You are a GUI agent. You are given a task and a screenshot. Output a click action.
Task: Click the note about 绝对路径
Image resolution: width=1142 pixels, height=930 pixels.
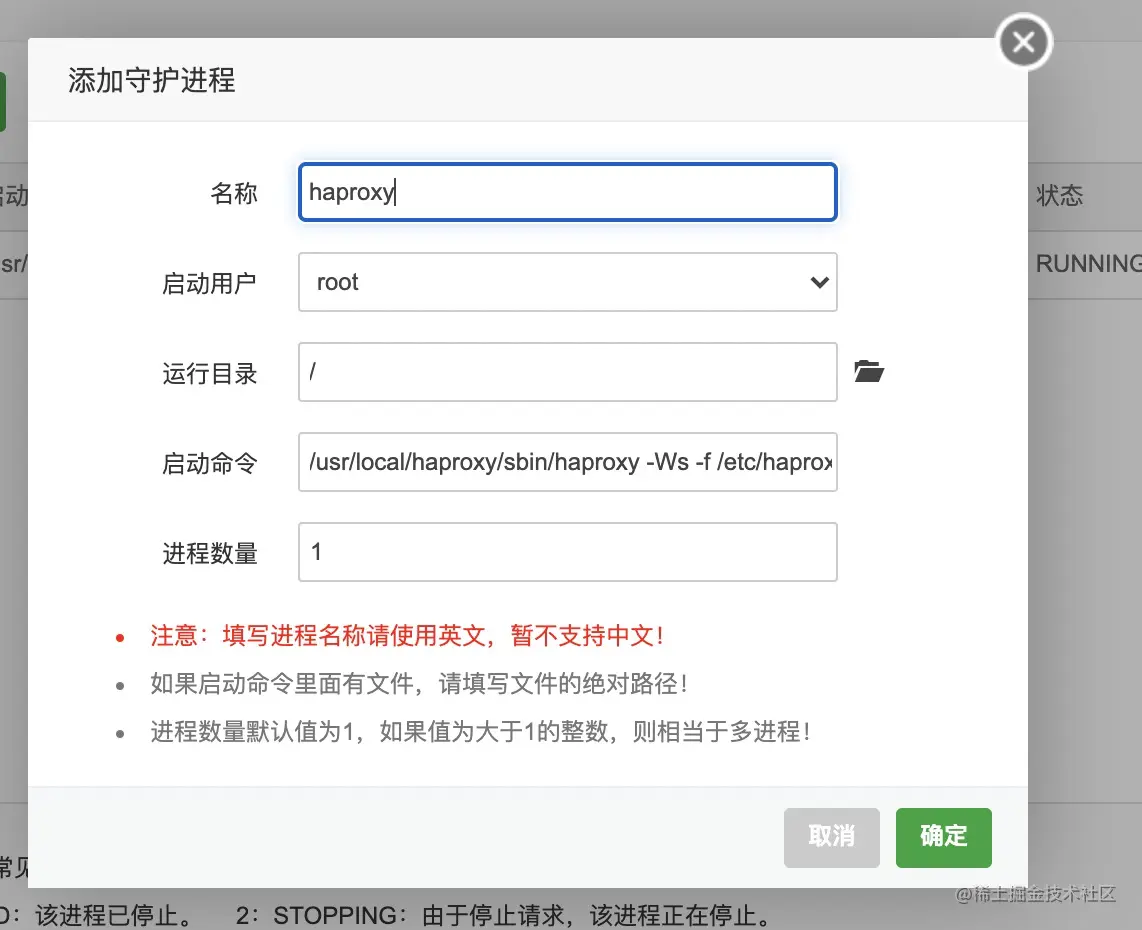(419, 683)
